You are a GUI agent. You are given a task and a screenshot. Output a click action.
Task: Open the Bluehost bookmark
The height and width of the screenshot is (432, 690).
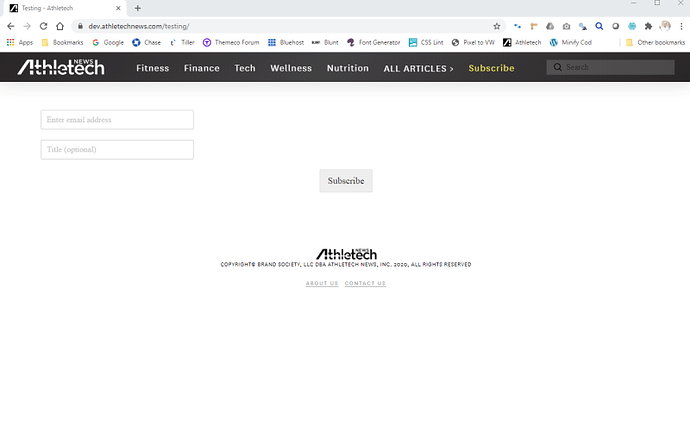tap(286, 43)
